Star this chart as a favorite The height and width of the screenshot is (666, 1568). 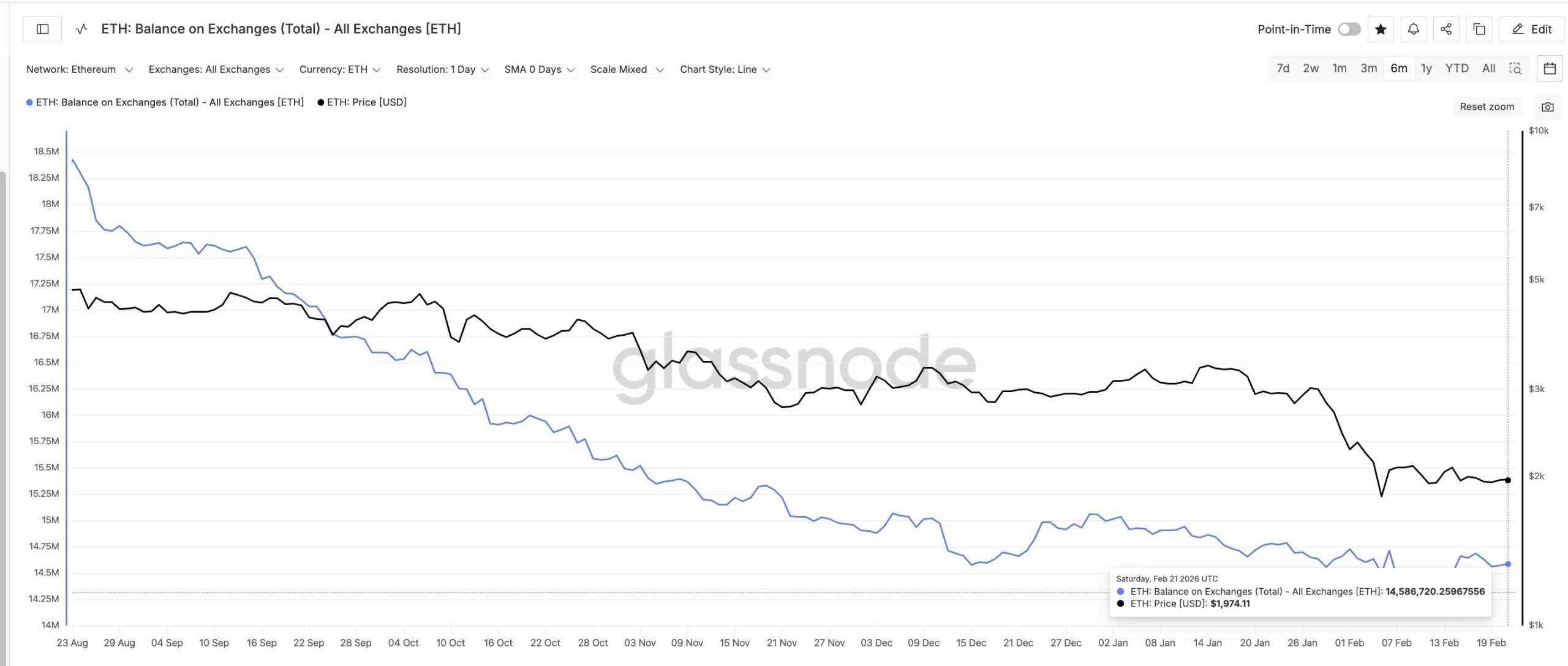pyautogui.click(x=1381, y=29)
